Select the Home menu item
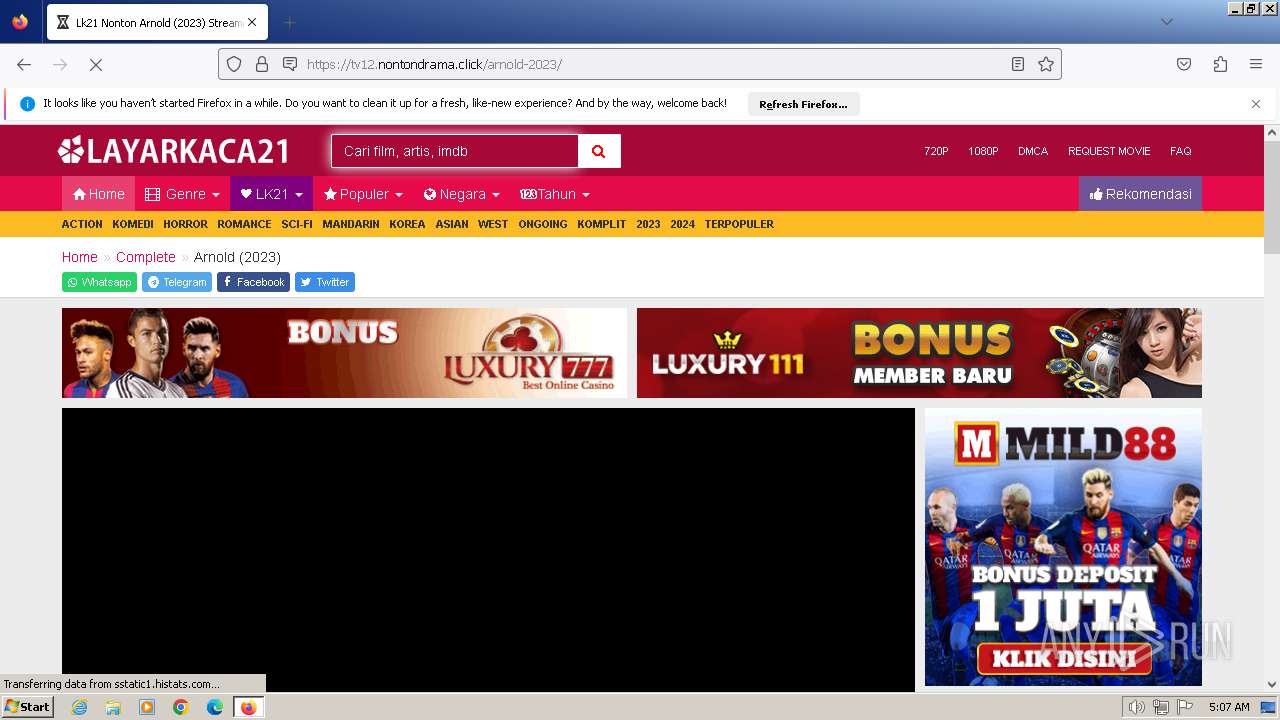This screenshot has width=1280, height=720. (98, 194)
